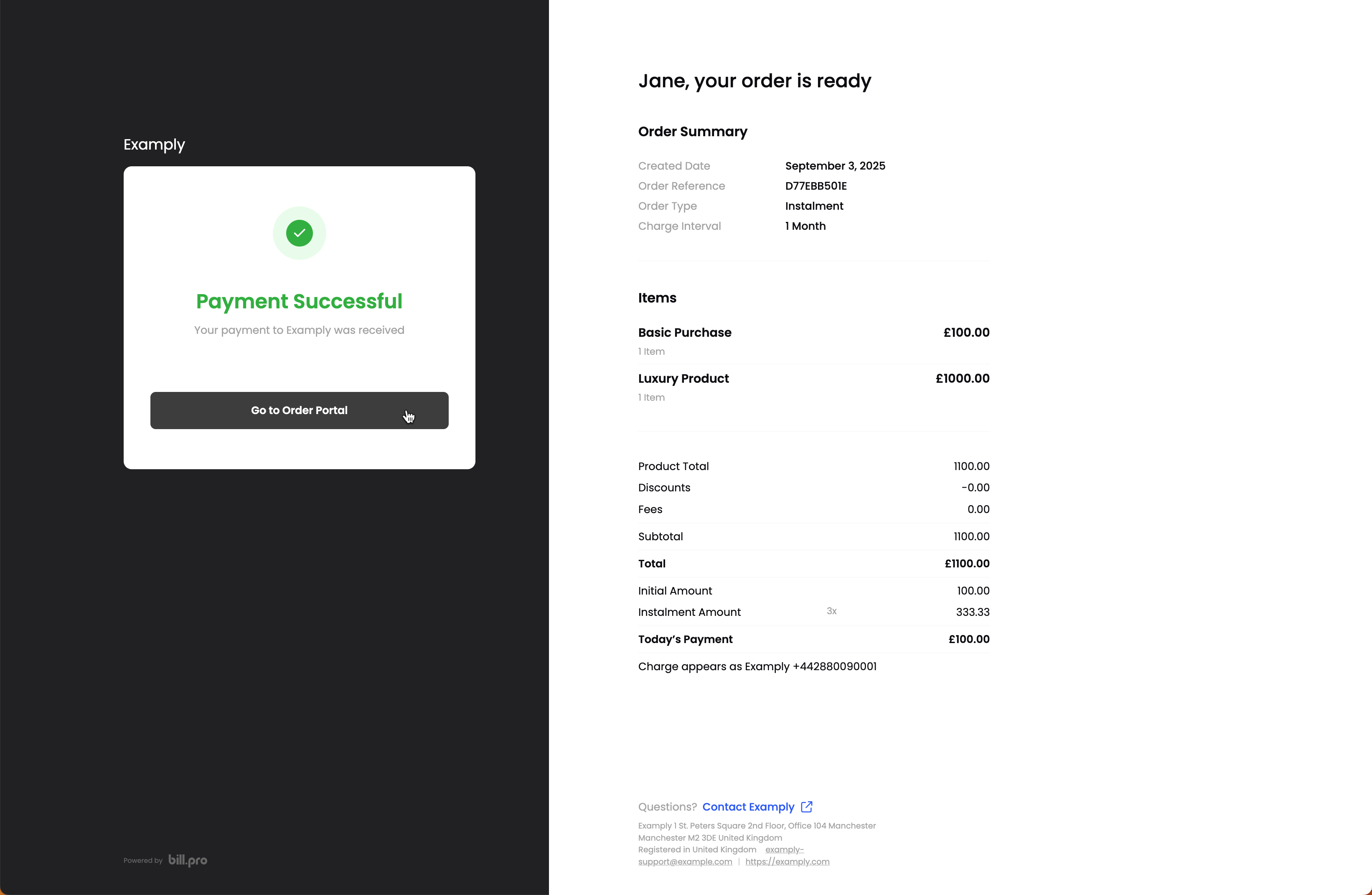Click the bill.pro logo in the footer

(x=188, y=860)
